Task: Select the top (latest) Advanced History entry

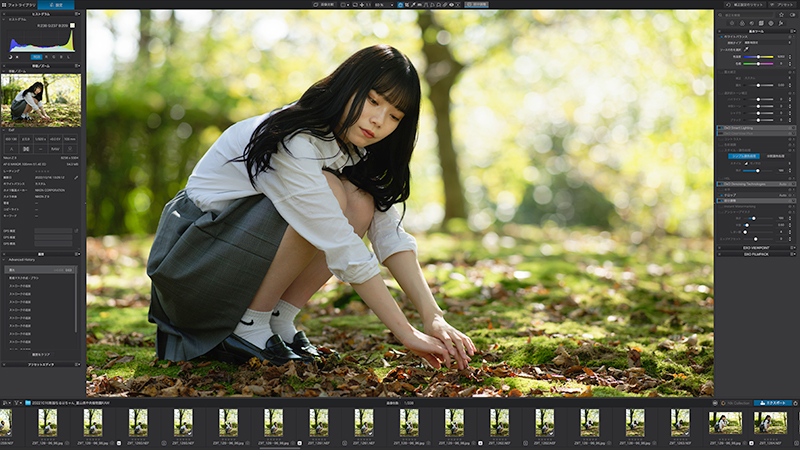Action: coord(40,269)
